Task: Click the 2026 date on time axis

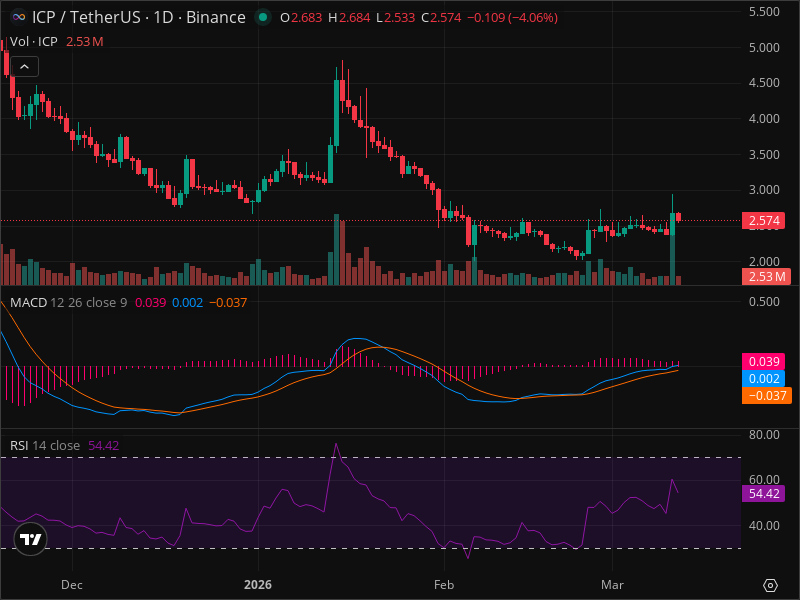Action: click(258, 585)
